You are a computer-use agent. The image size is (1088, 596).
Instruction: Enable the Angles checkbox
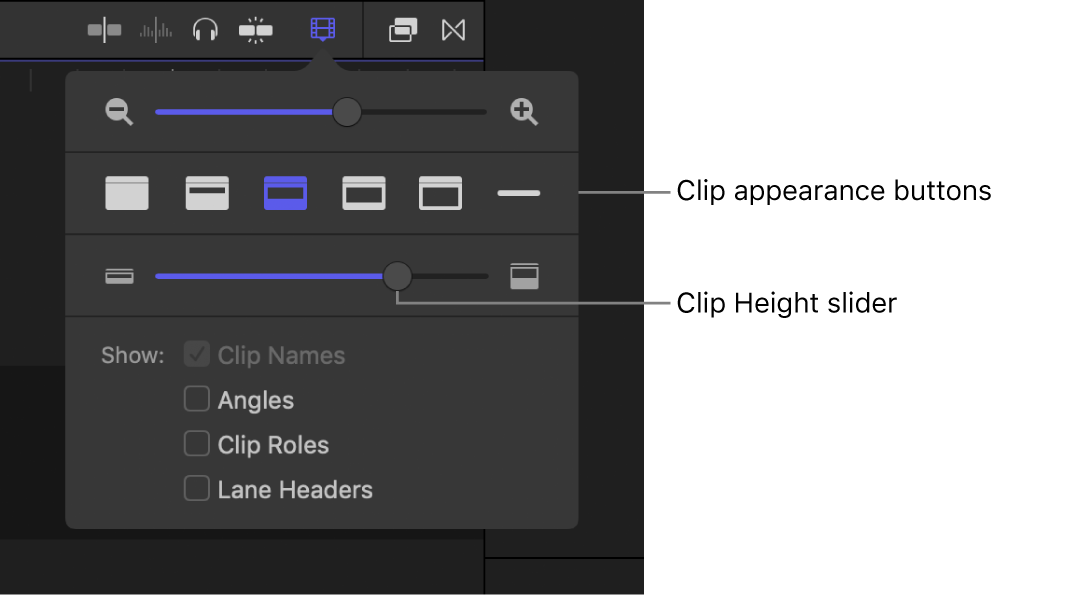[197, 400]
